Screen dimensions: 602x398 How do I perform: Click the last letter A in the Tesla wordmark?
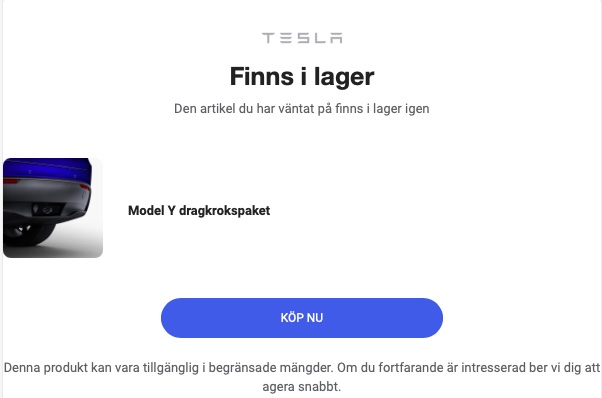coord(336,38)
